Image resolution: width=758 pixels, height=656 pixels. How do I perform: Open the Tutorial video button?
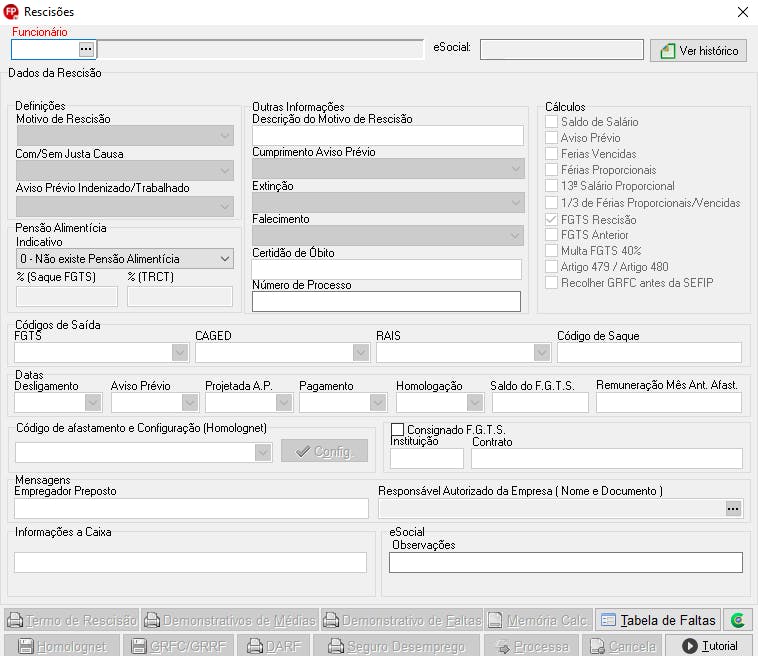click(x=709, y=646)
